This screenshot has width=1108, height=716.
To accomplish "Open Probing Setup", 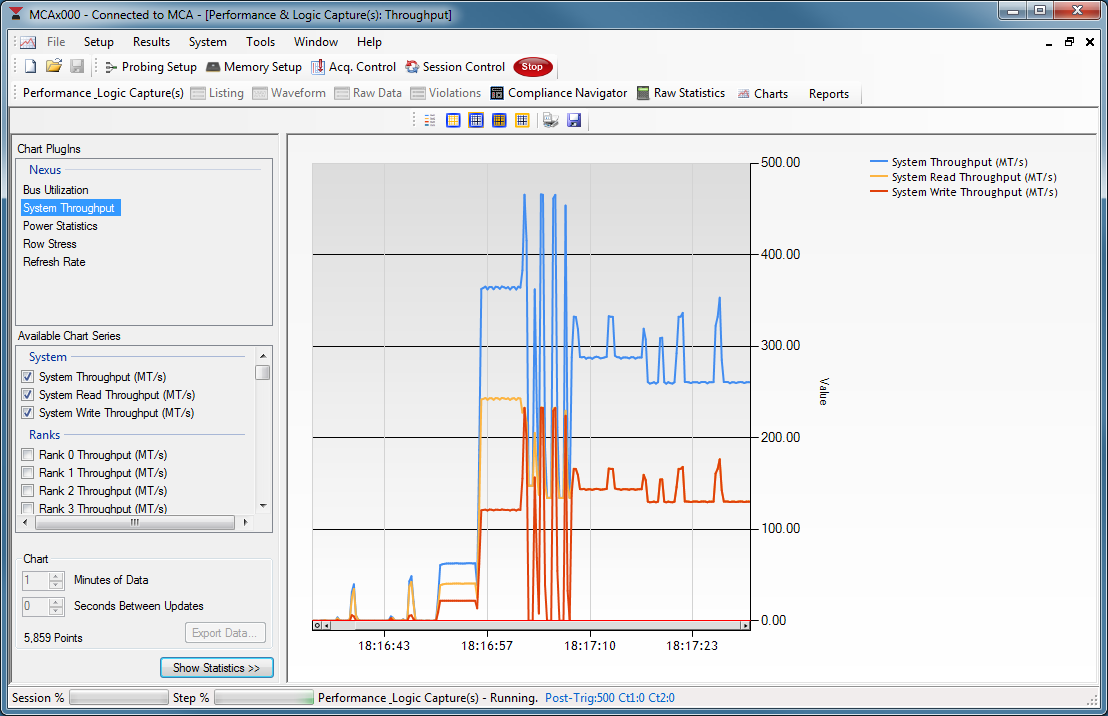I will click(150, 67).
